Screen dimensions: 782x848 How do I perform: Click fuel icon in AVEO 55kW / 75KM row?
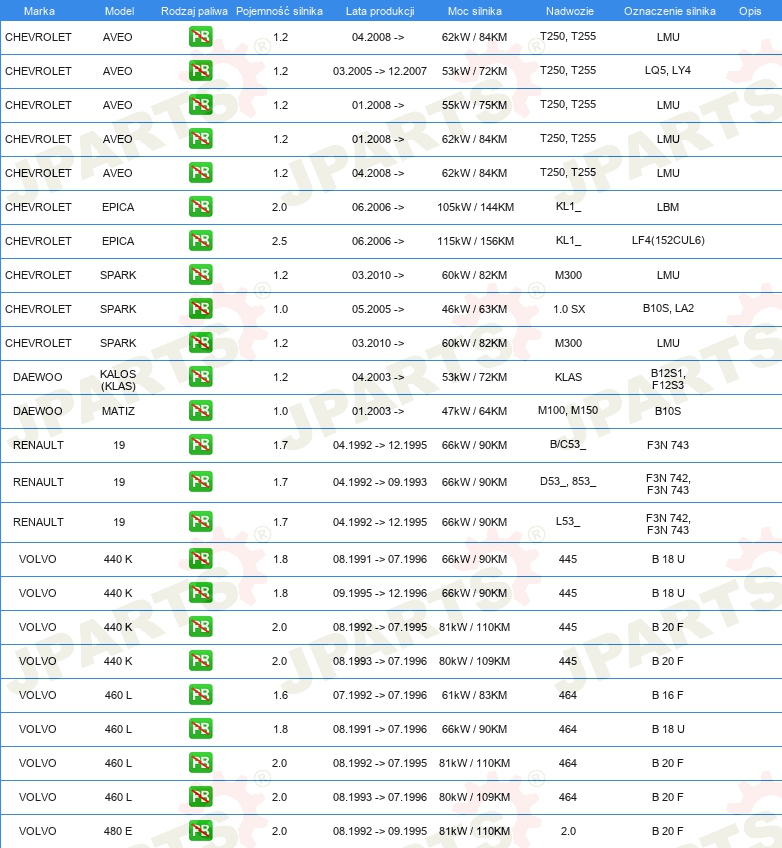point(201,105)
